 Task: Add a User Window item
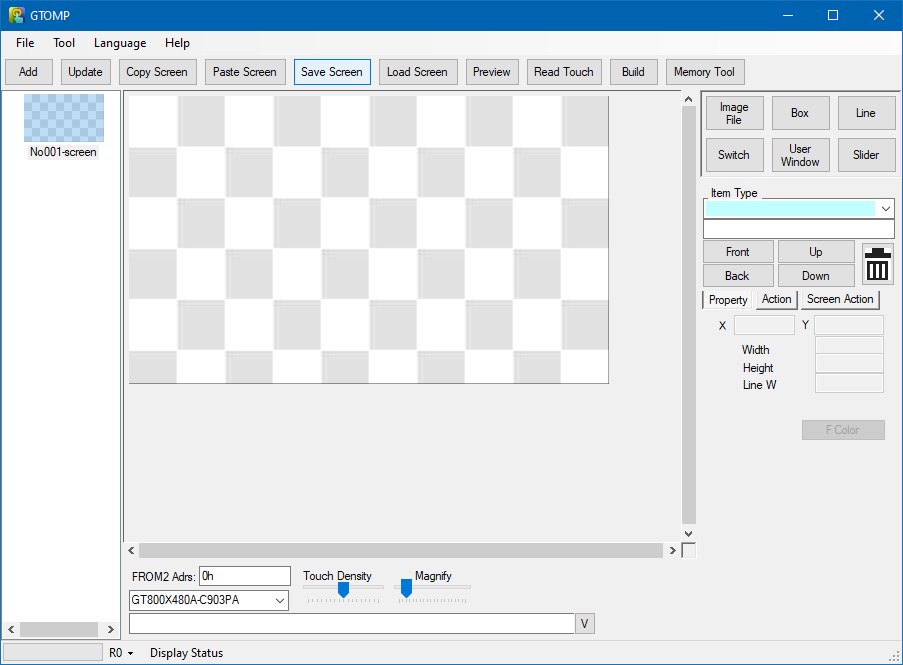pos(800,155)
